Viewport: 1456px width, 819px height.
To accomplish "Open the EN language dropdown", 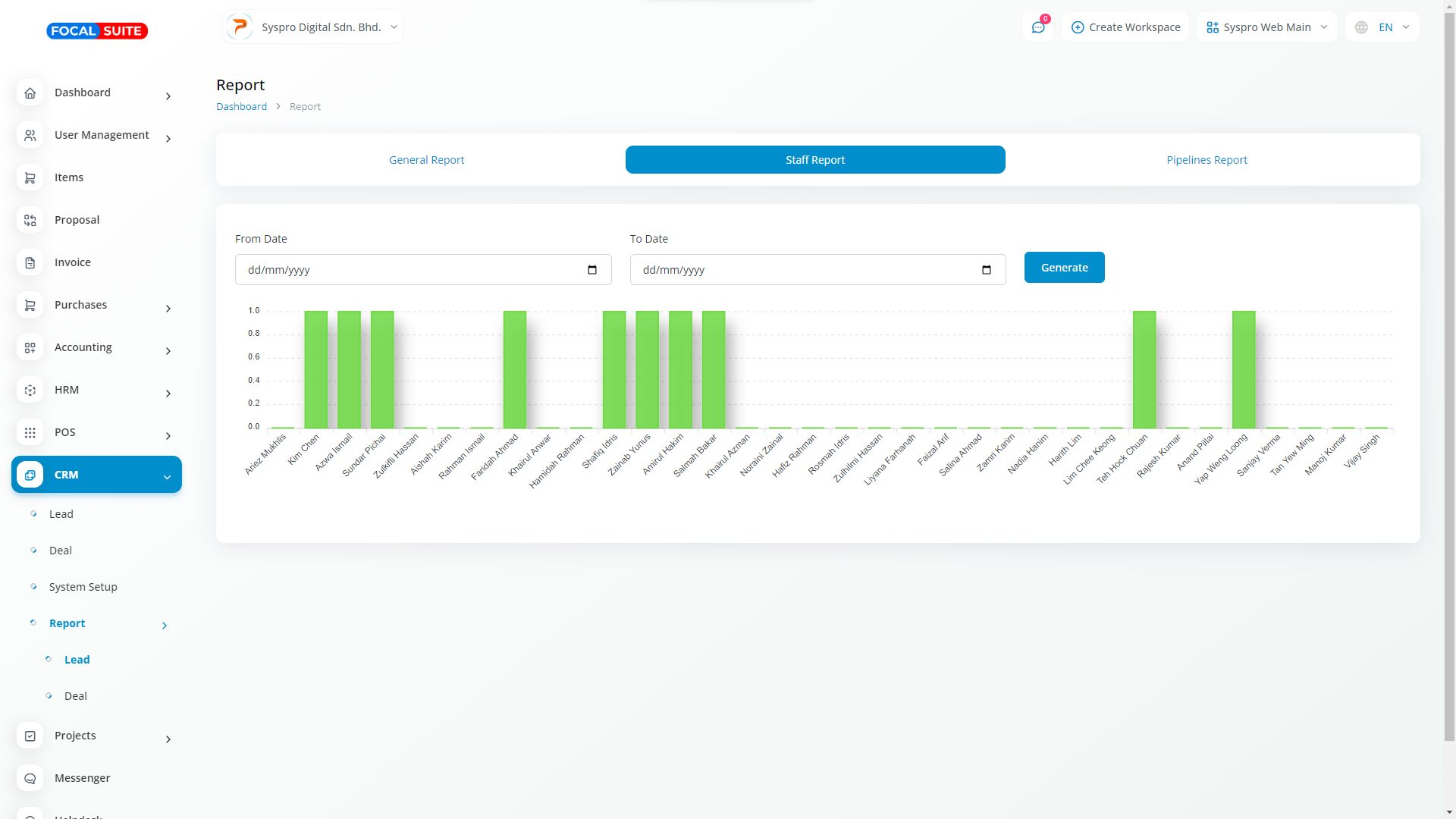I will pyautogui.click(x=1382, y=27).
